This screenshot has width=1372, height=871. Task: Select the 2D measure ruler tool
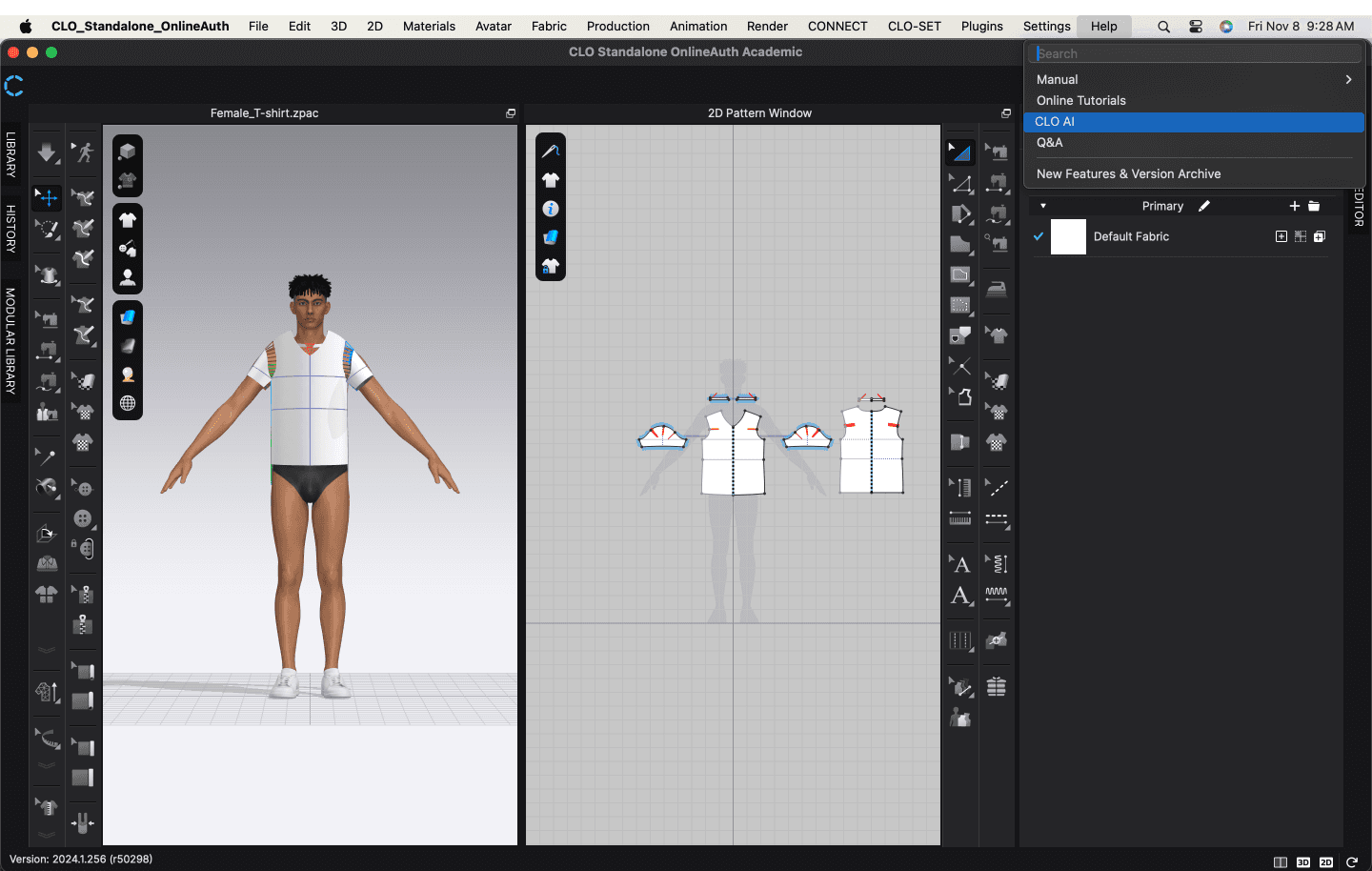coord(960,518)
